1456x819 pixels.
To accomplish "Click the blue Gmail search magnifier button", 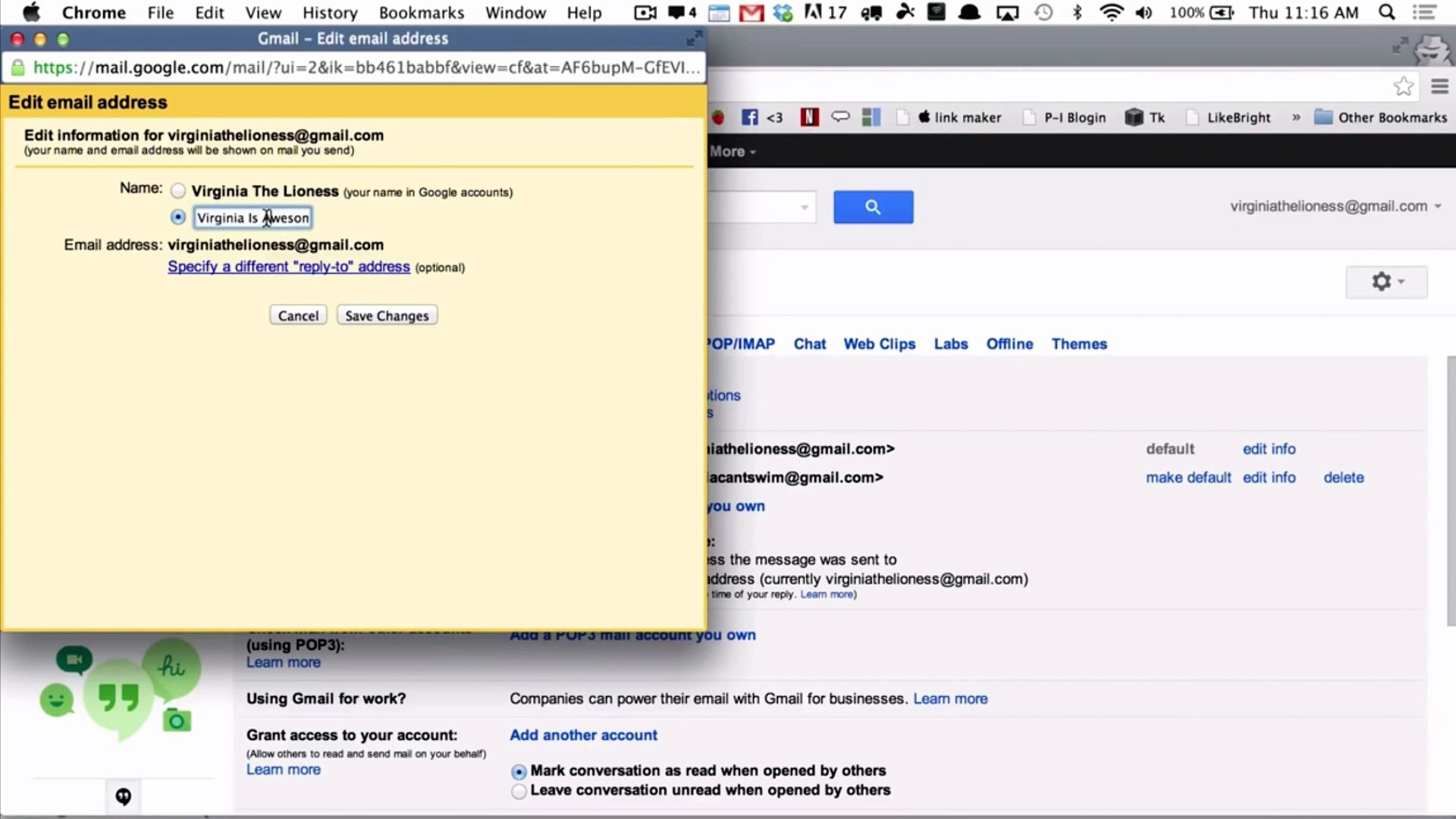I will (873, 207).
